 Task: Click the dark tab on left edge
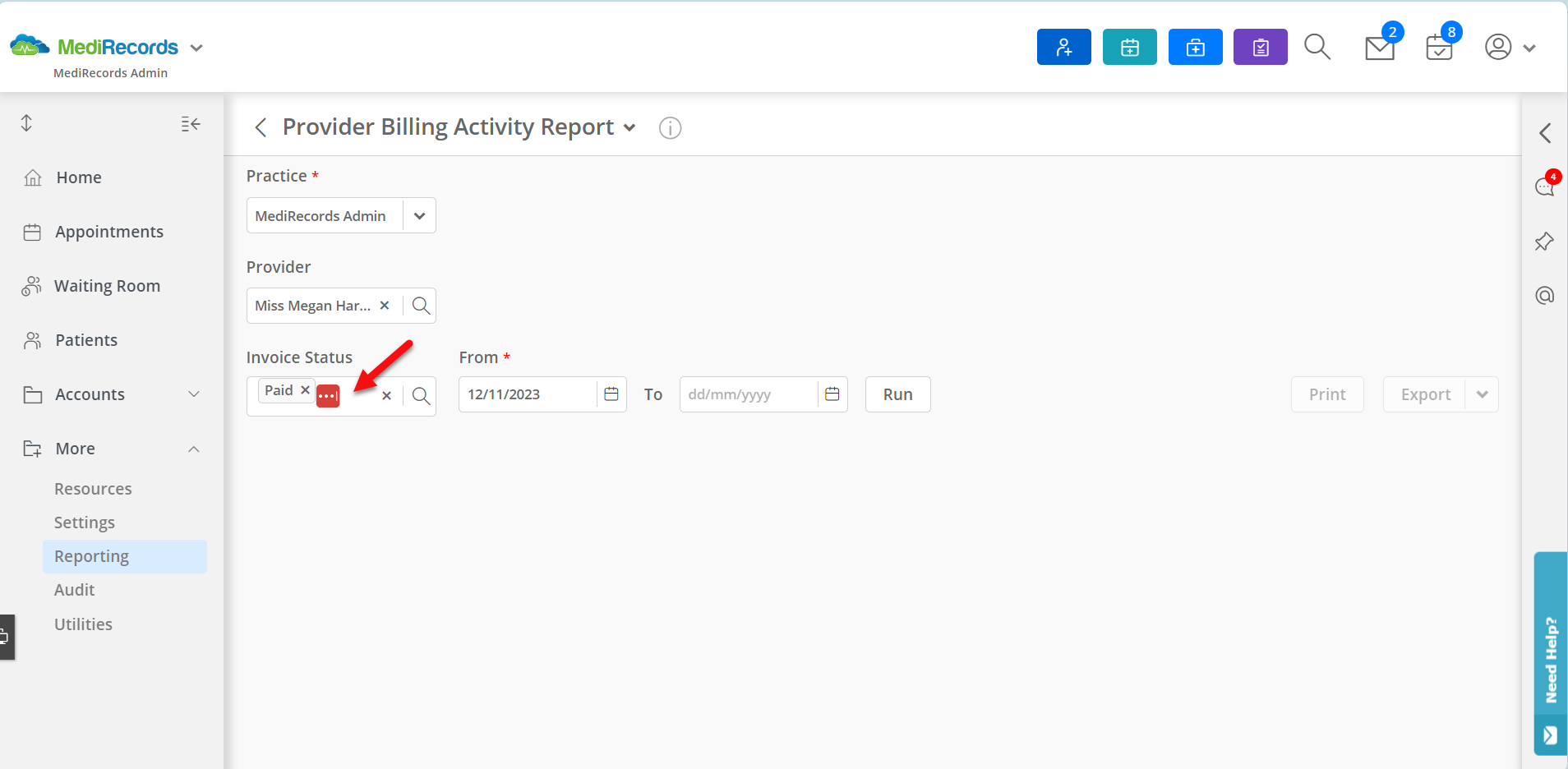tap(7, 637)
